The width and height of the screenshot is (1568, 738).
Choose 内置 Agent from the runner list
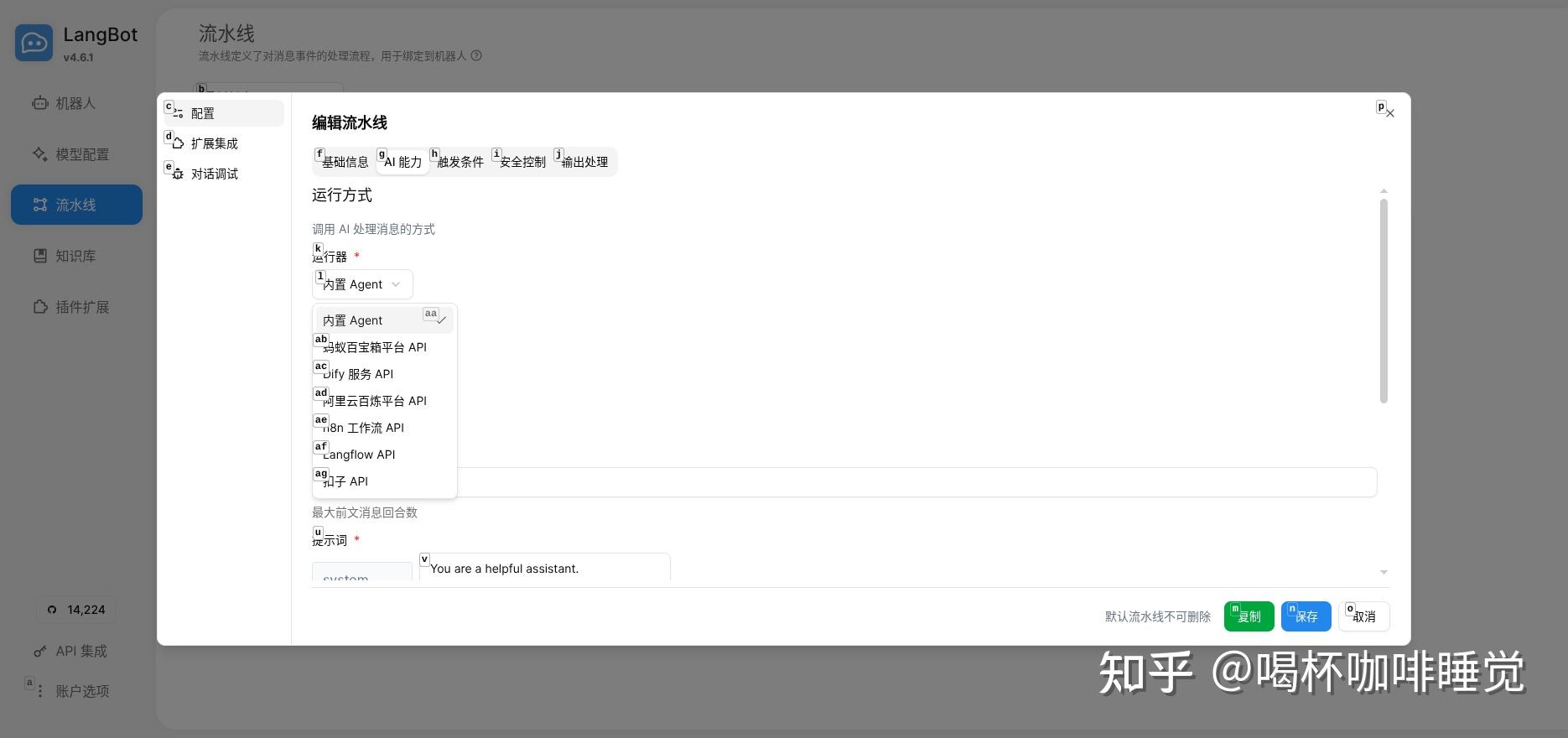tap(385, 320)
